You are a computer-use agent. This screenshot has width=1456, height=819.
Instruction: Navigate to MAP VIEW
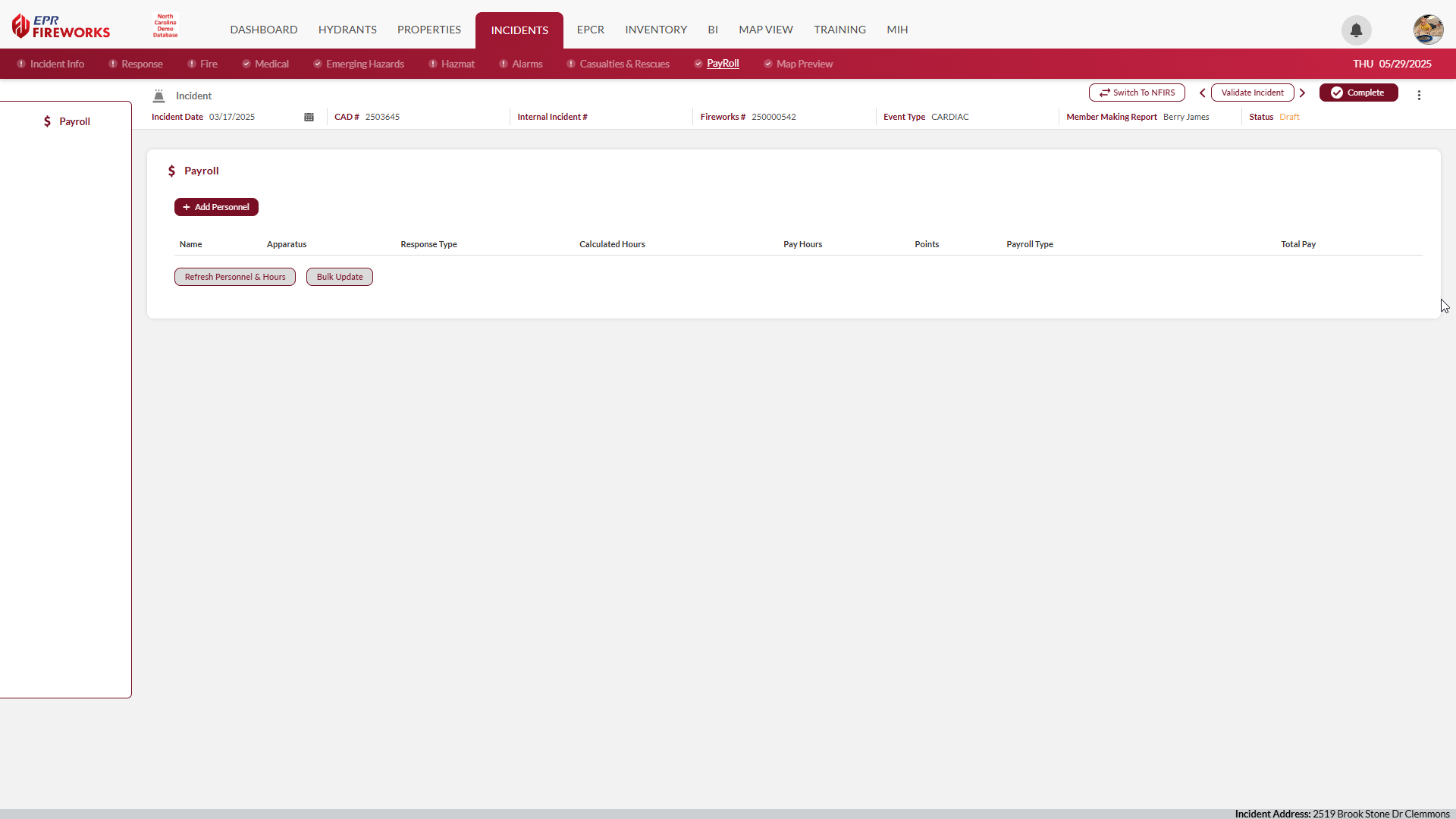(765, 30)
